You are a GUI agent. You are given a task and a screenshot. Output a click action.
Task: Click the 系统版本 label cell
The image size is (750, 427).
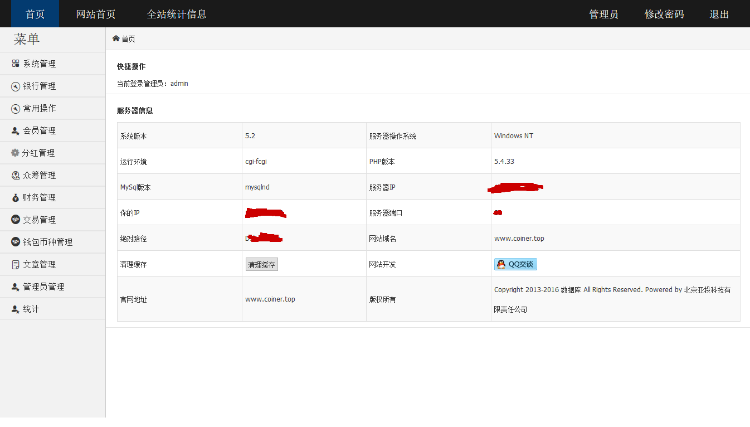180,136
